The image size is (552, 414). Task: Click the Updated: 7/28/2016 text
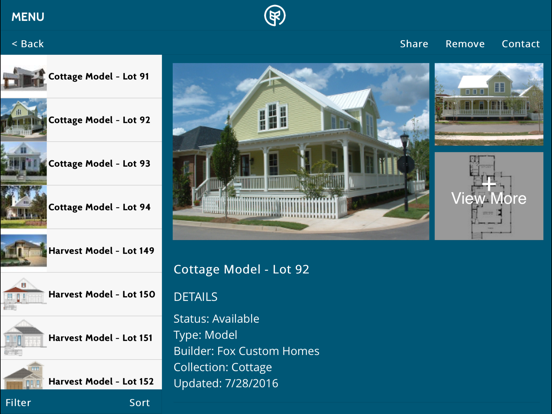click(x=226, y=383)
